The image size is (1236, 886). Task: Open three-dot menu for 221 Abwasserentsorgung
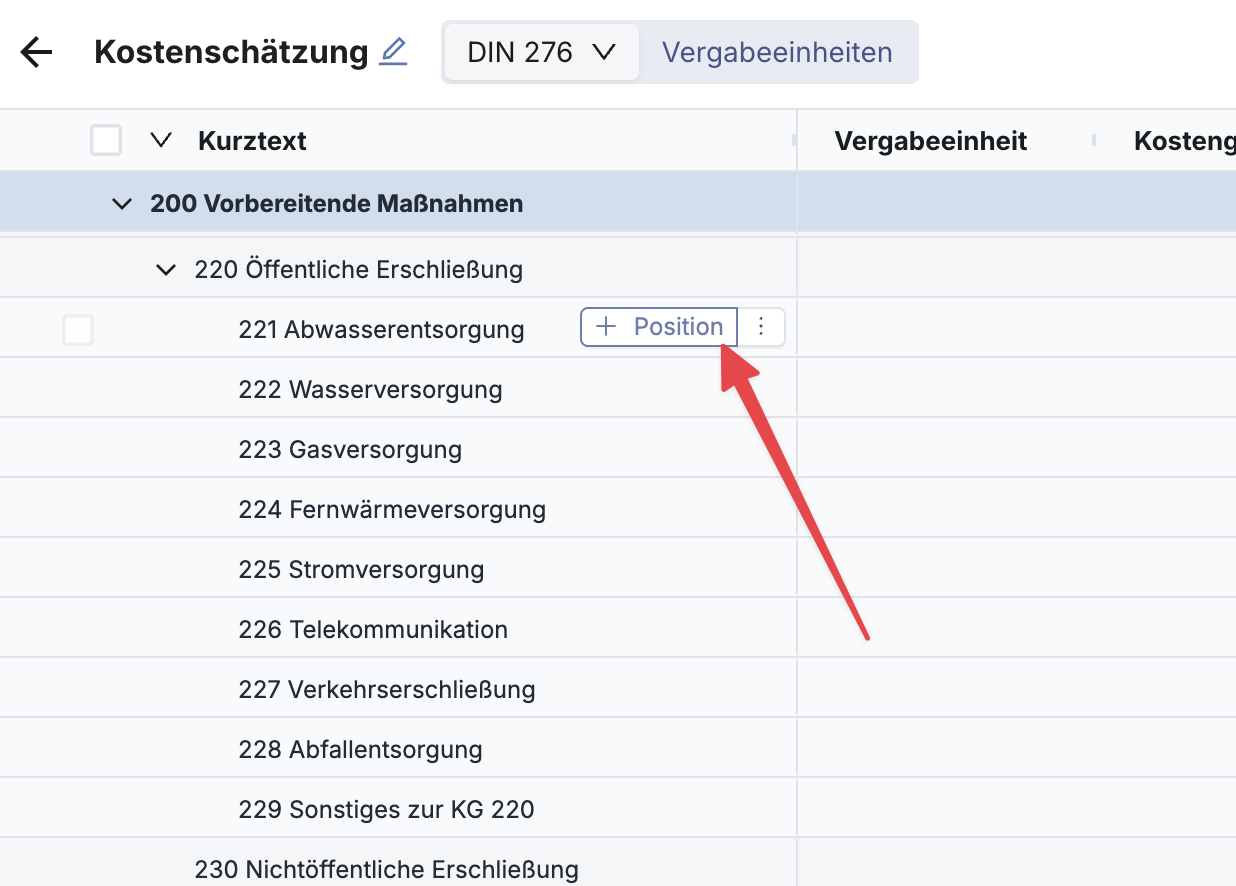[761, 327]
